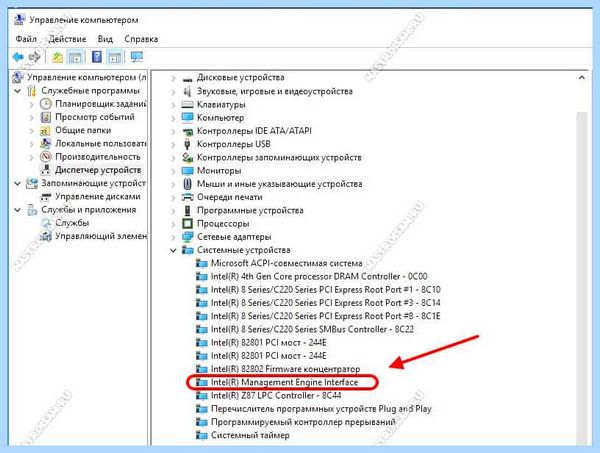Screen dimensions: 600x453
Task: Click the Процессоры chip icon
Action: [188, 223]
